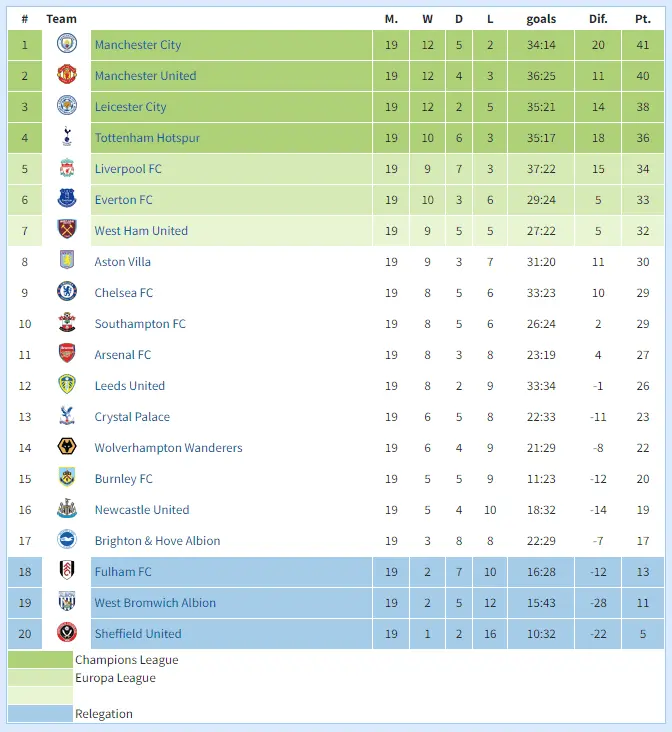The height and width of the screenshot is (732, 672).
Task: Click the Tottenham Hotspur crest icon
Action: pyautogui.click(x=67, y=138)
